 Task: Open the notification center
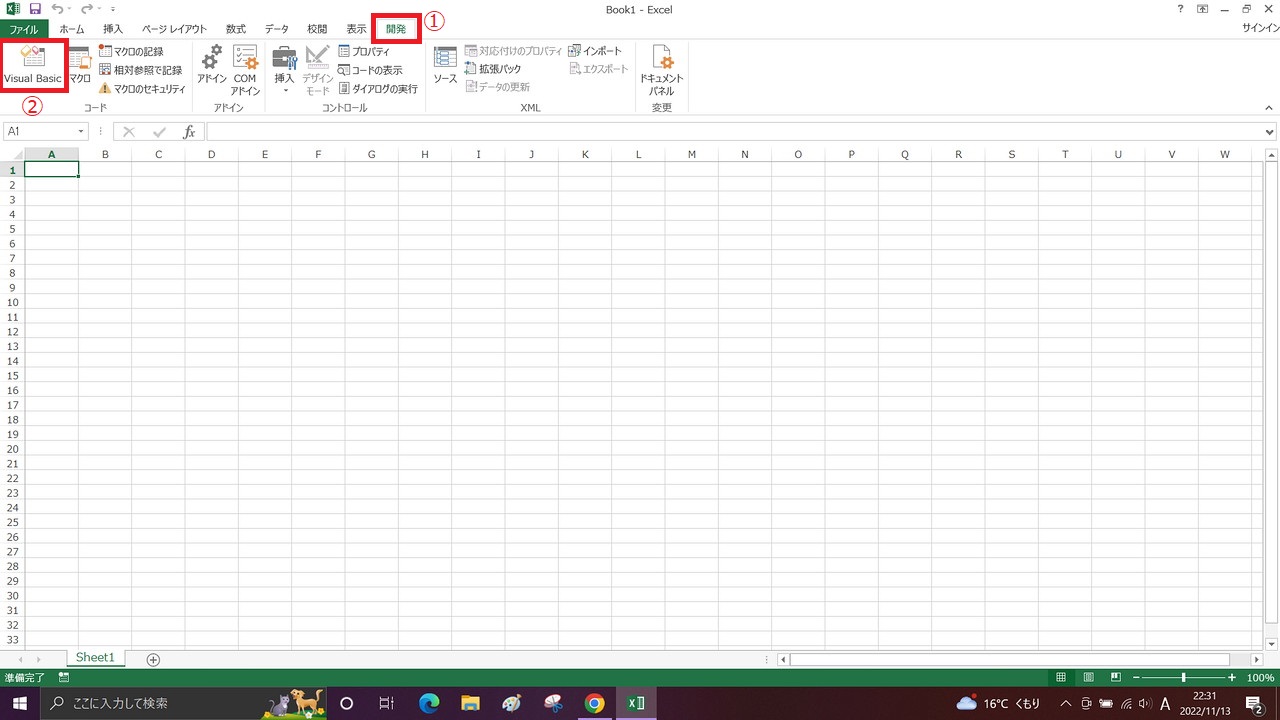1254,703
